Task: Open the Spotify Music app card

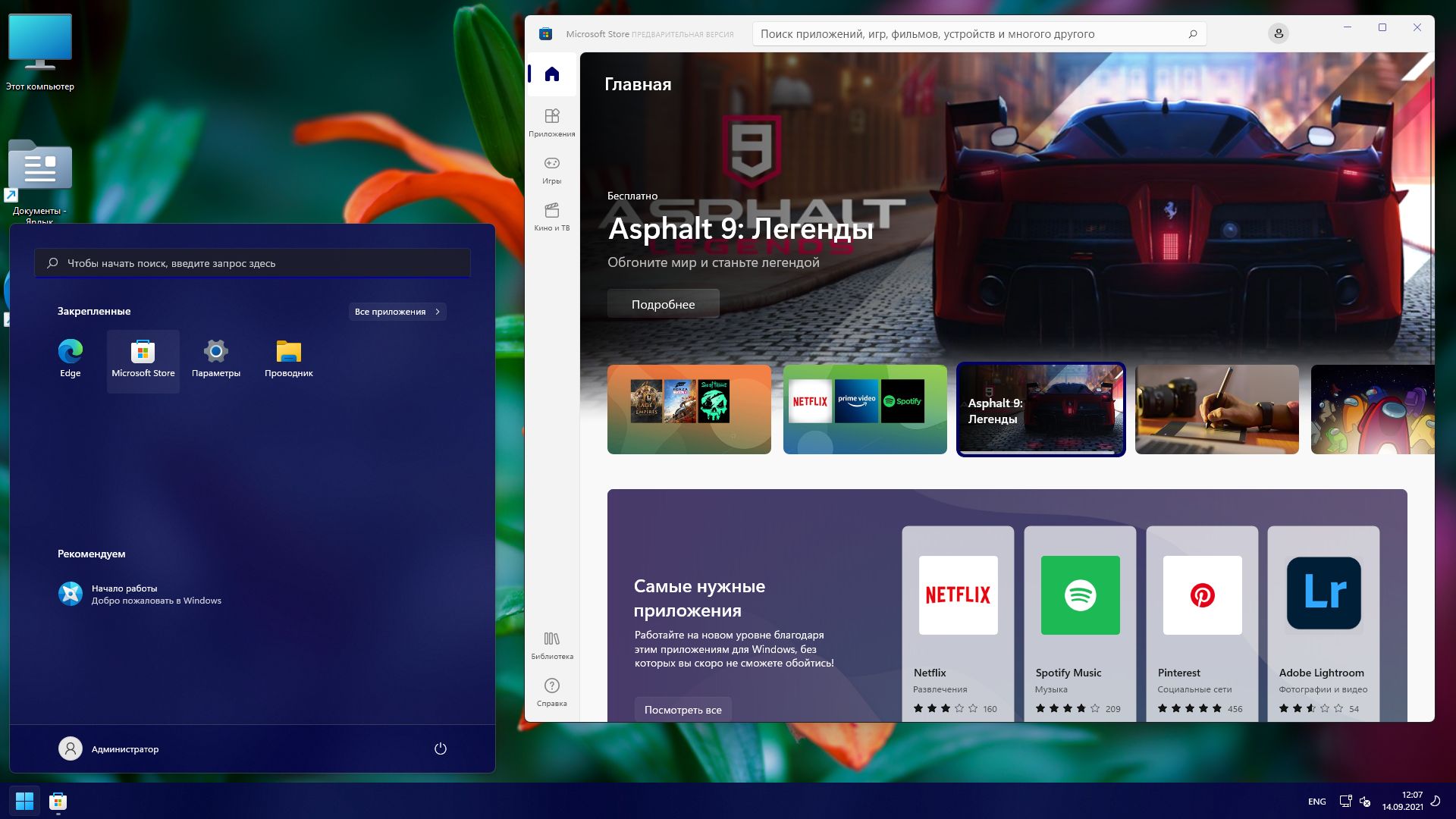Action: tap(1080, 623)
